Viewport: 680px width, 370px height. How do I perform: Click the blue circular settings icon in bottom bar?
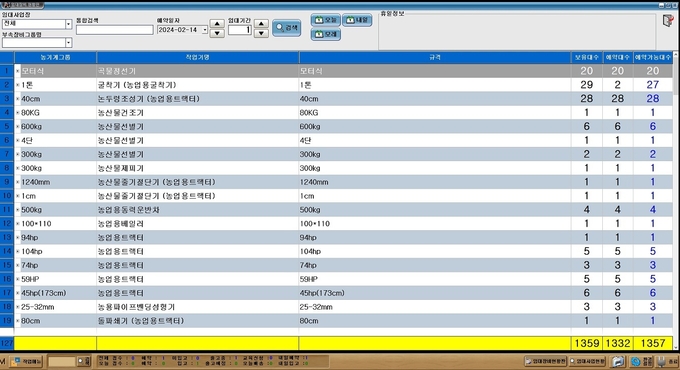[641, 361]
